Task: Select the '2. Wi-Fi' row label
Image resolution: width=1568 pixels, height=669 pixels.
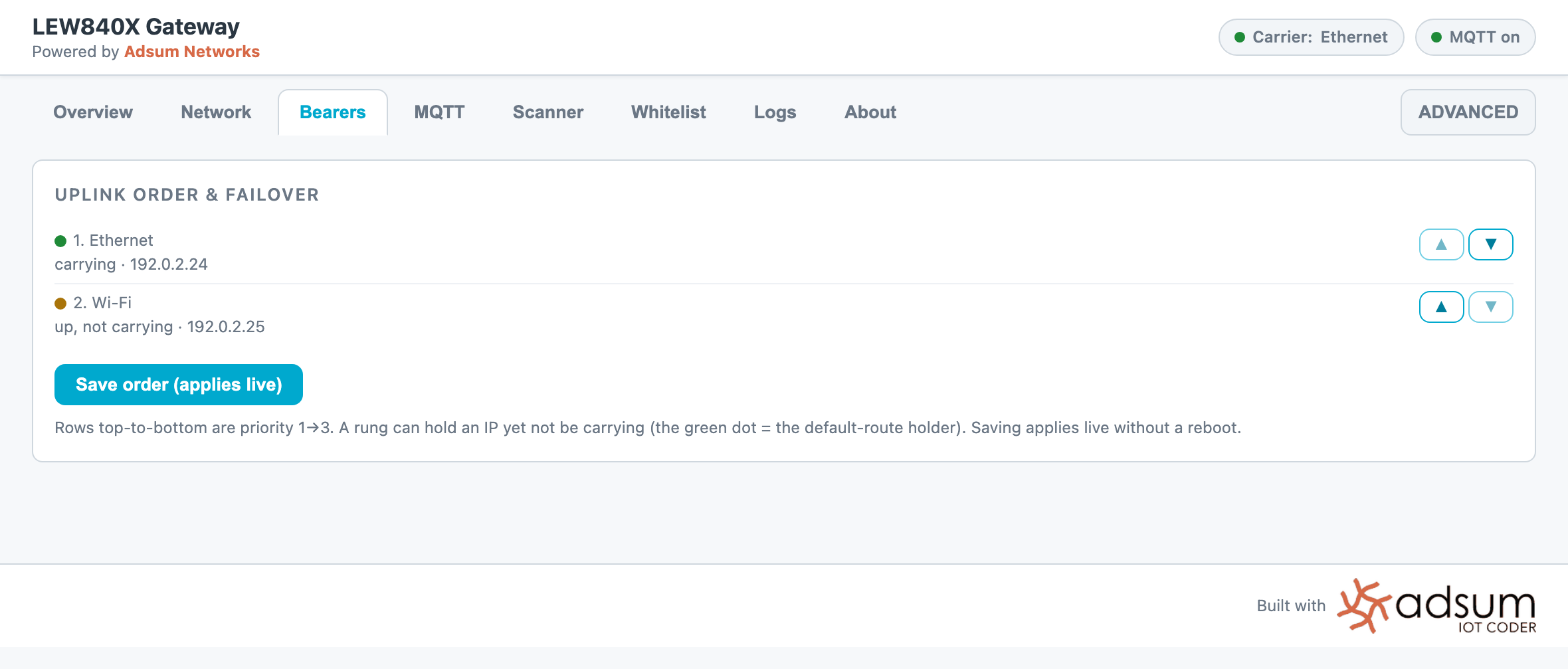Action: 102,303
